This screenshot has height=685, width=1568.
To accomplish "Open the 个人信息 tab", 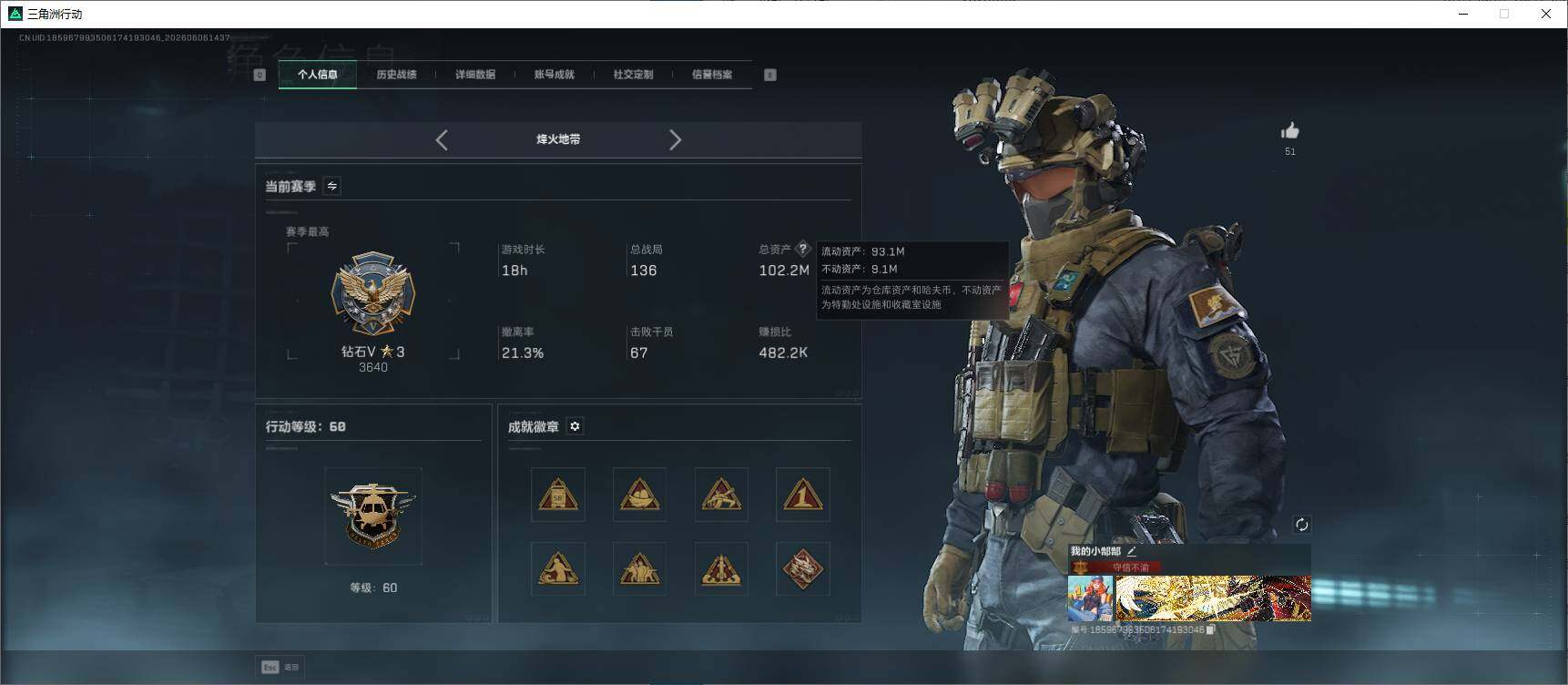I will 317,75.
